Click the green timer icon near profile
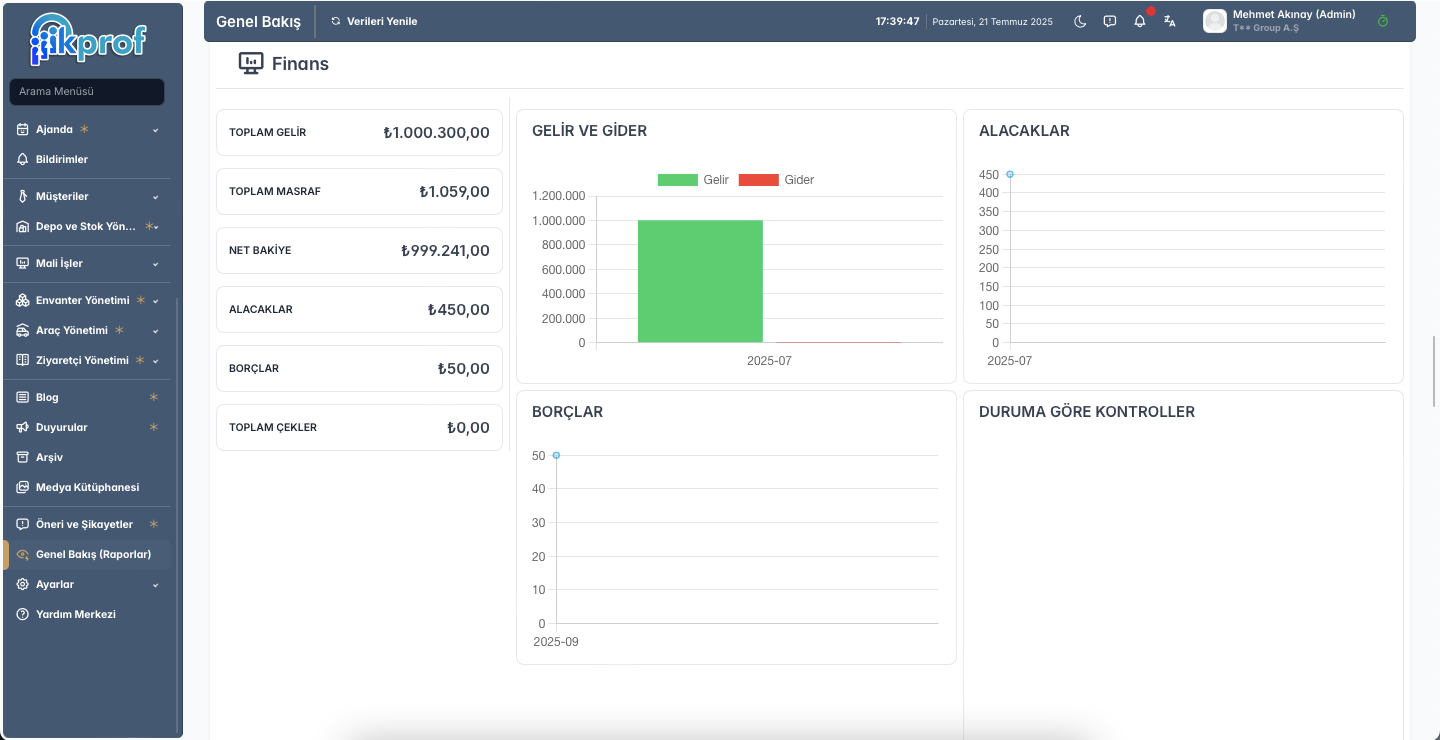This screenshot has width=1440, height=740. pos(1383,21)
